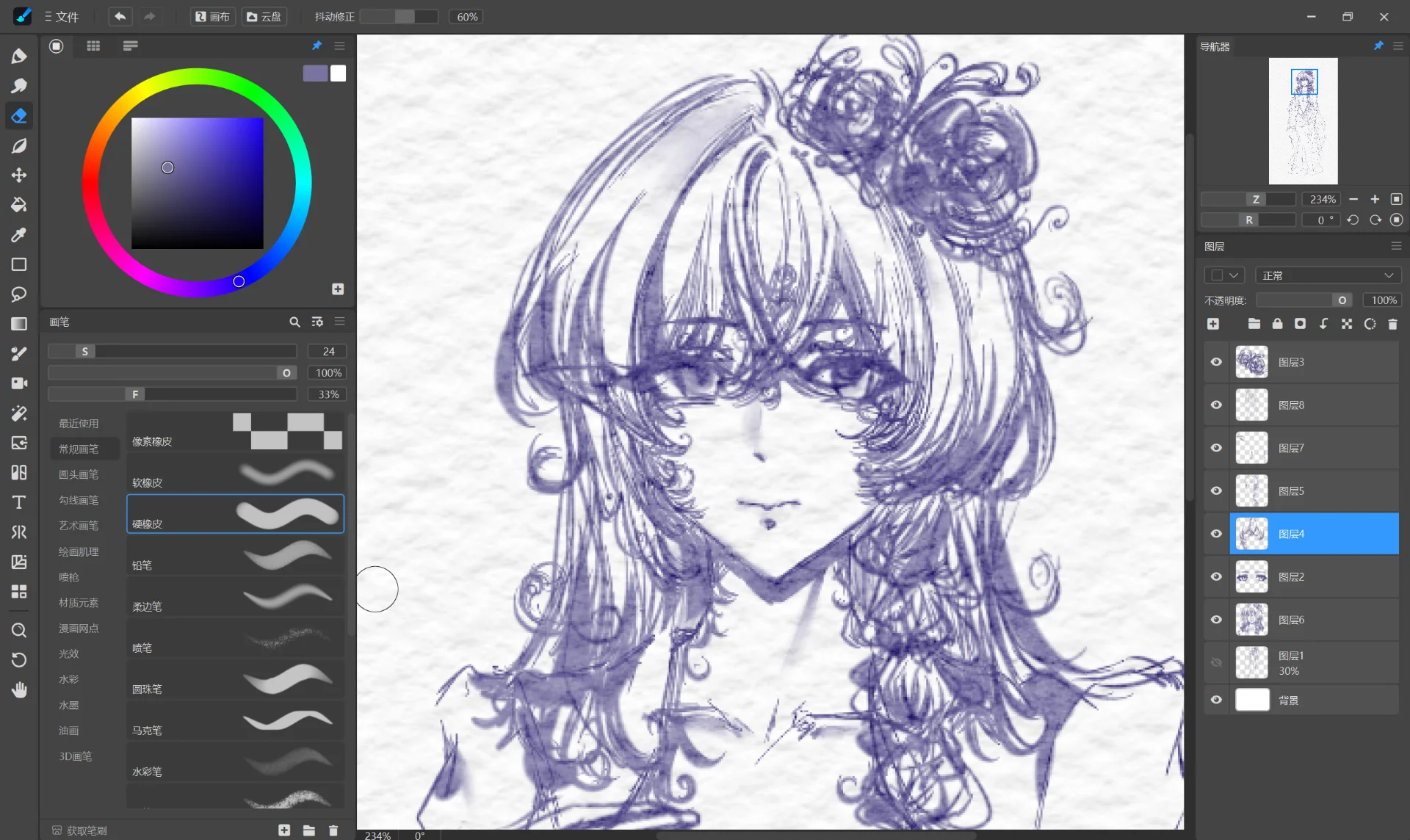Hide the 背景 background layer
The width and height of the screenshot is (1410, 840).
pyautogui.click(x=1216, y=700)
